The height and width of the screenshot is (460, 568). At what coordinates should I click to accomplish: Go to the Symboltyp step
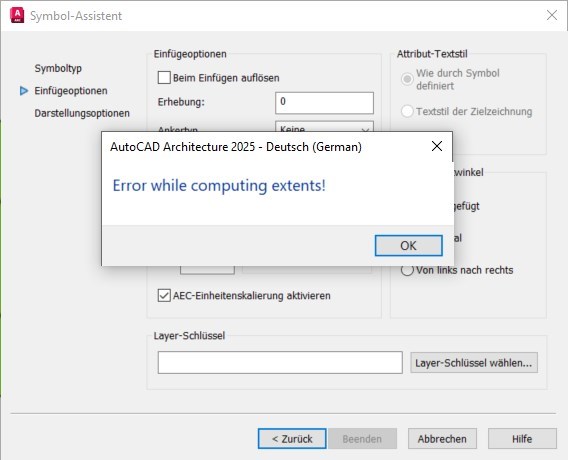coord(58,68)
